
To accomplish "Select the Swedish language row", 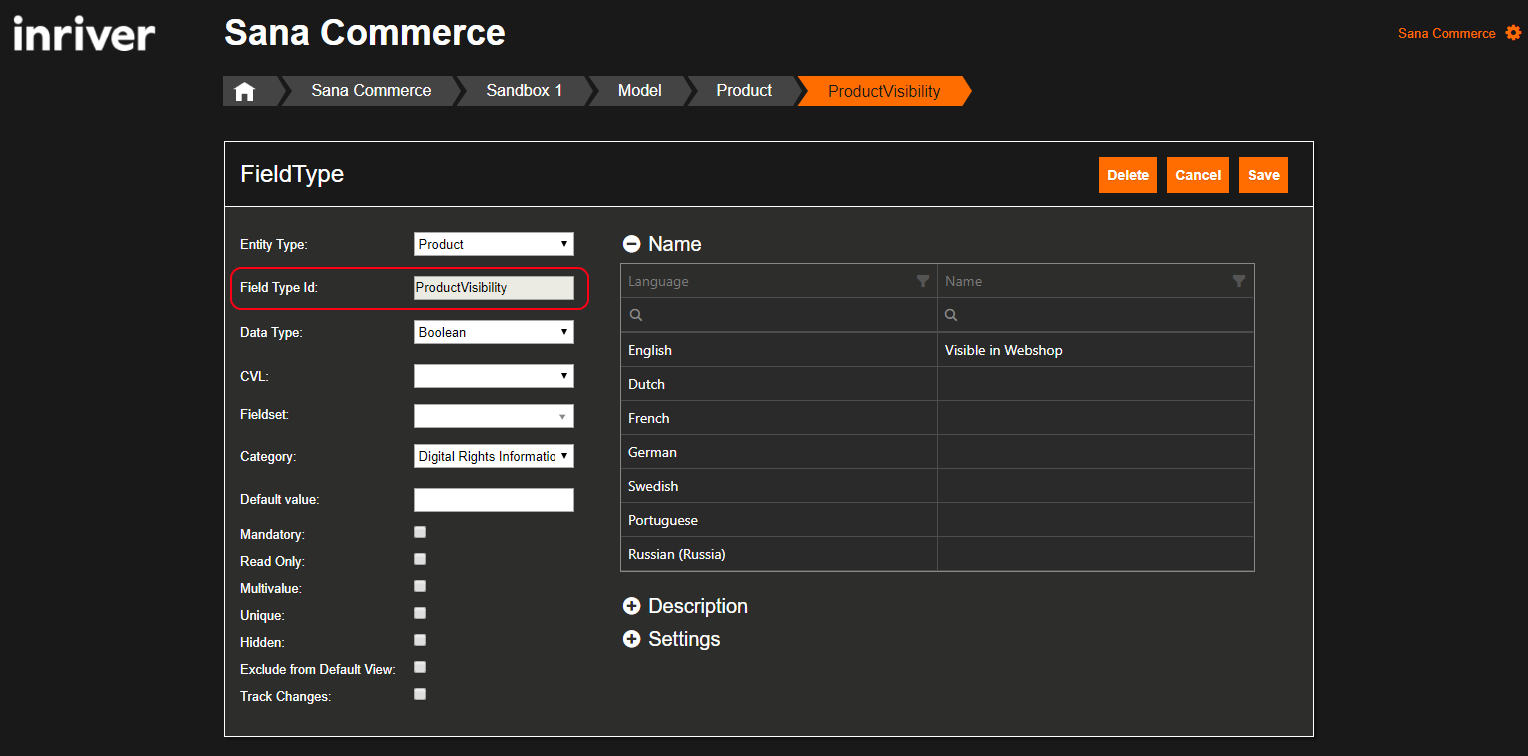I will (x=937, y=486).
